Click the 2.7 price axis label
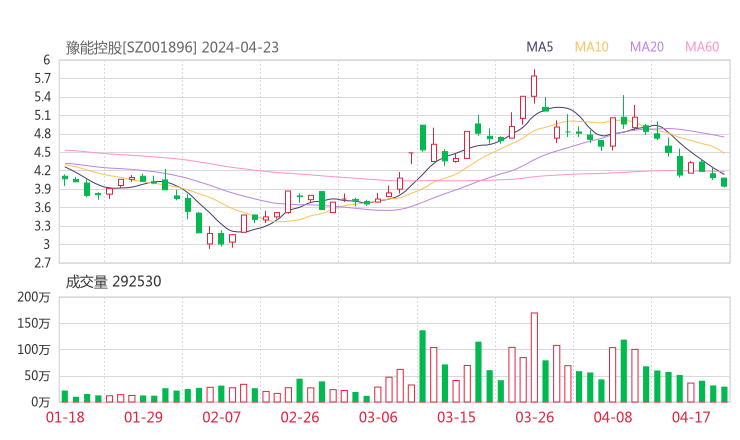This screenshot has height=440, width=740. (x=42, y=263)
